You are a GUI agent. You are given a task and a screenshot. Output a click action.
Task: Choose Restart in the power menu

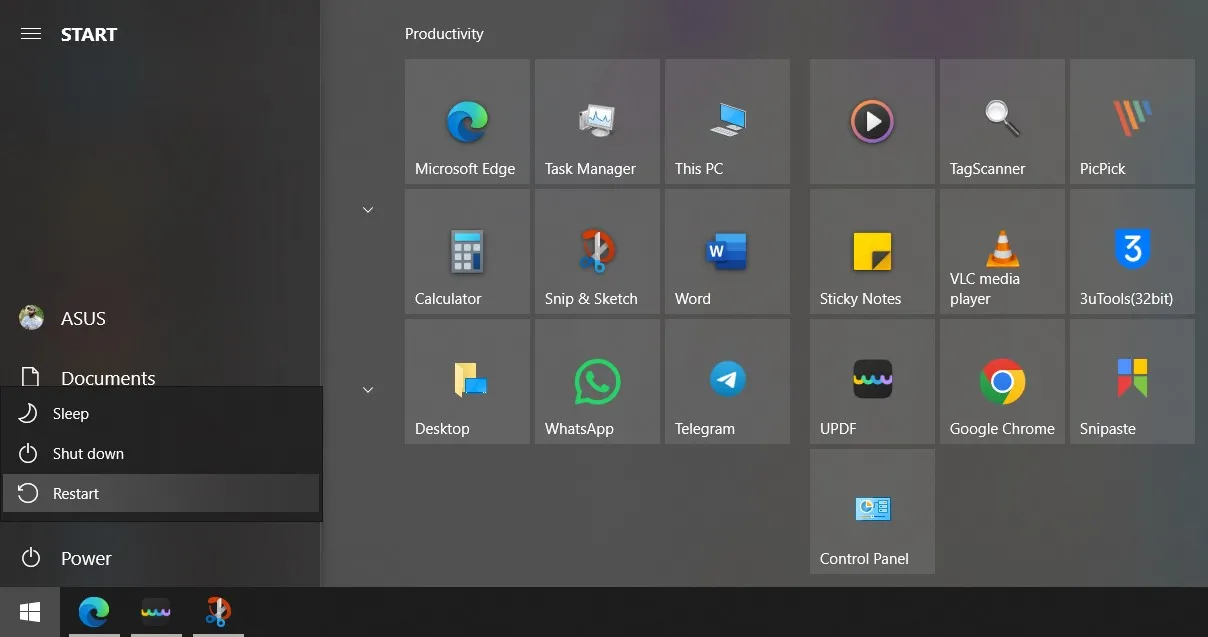[x=161, y=493]
